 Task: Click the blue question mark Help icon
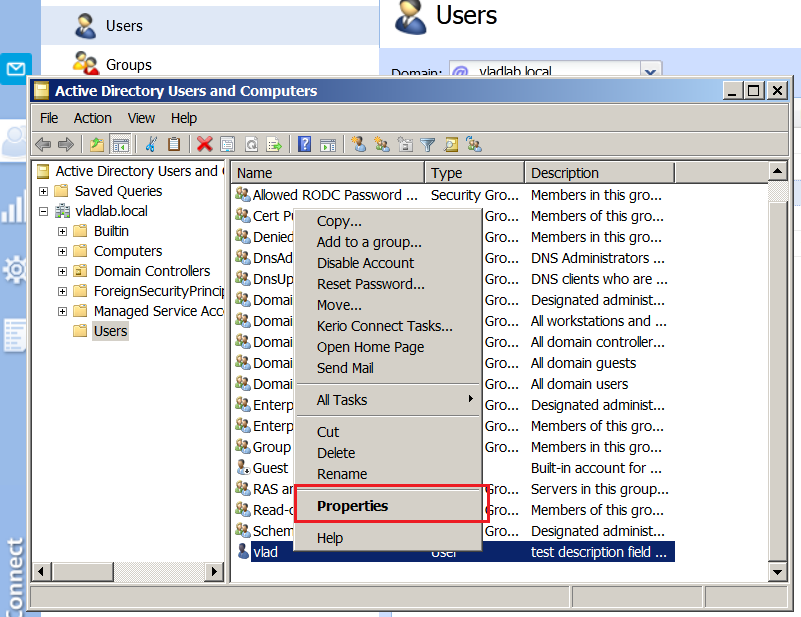coord(304,145)
